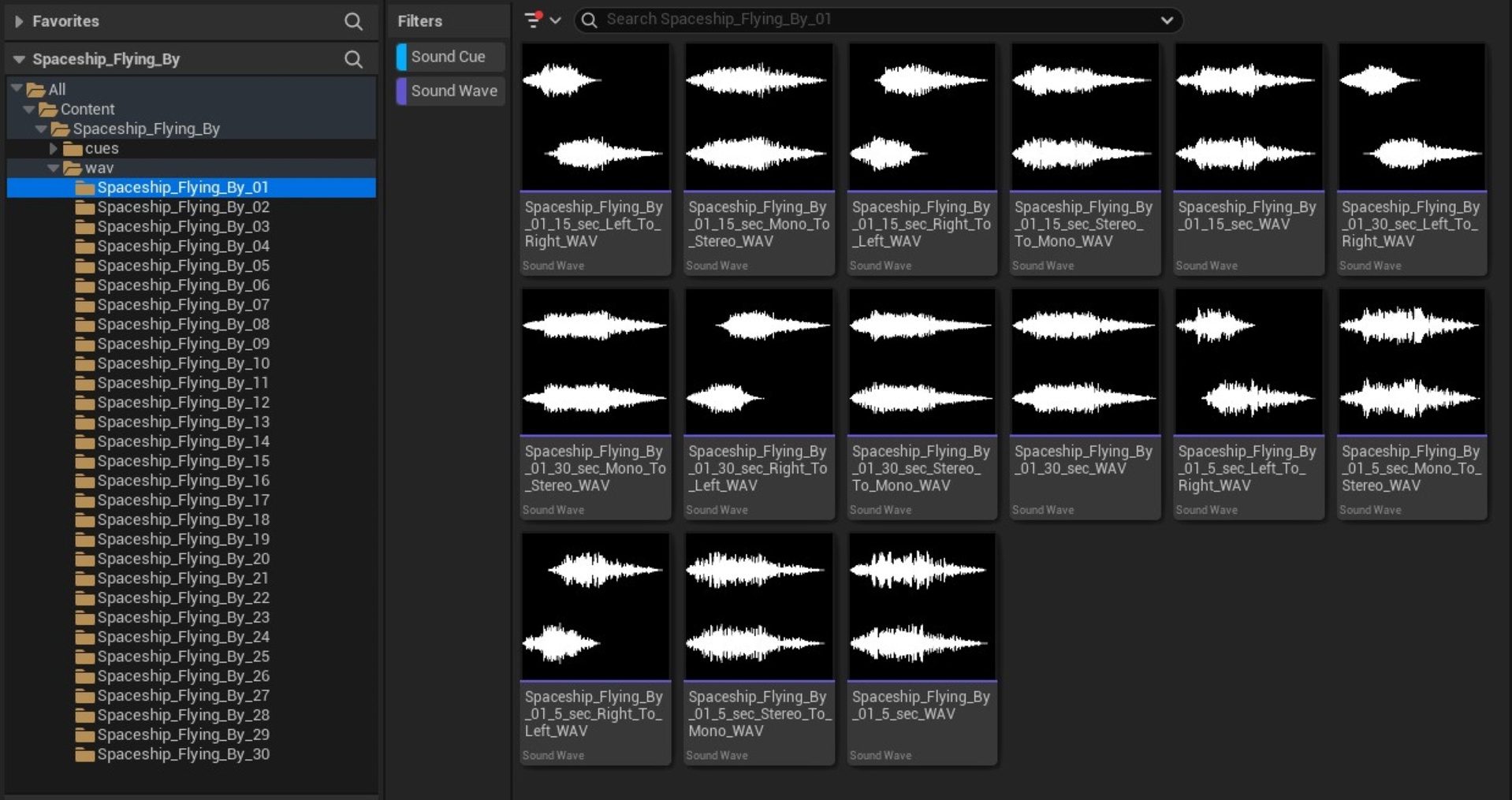The height and width of the screenshot is (800, 1512).
Task: Select the 01_5_sec_Left_To_Right_WAV asset
Action: [1249, 404]
